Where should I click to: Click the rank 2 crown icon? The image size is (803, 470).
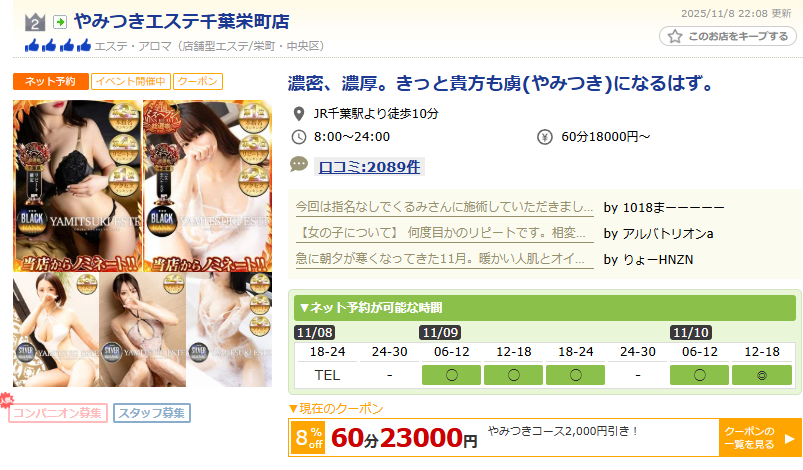pyautogui.click(x=35, y=22)
